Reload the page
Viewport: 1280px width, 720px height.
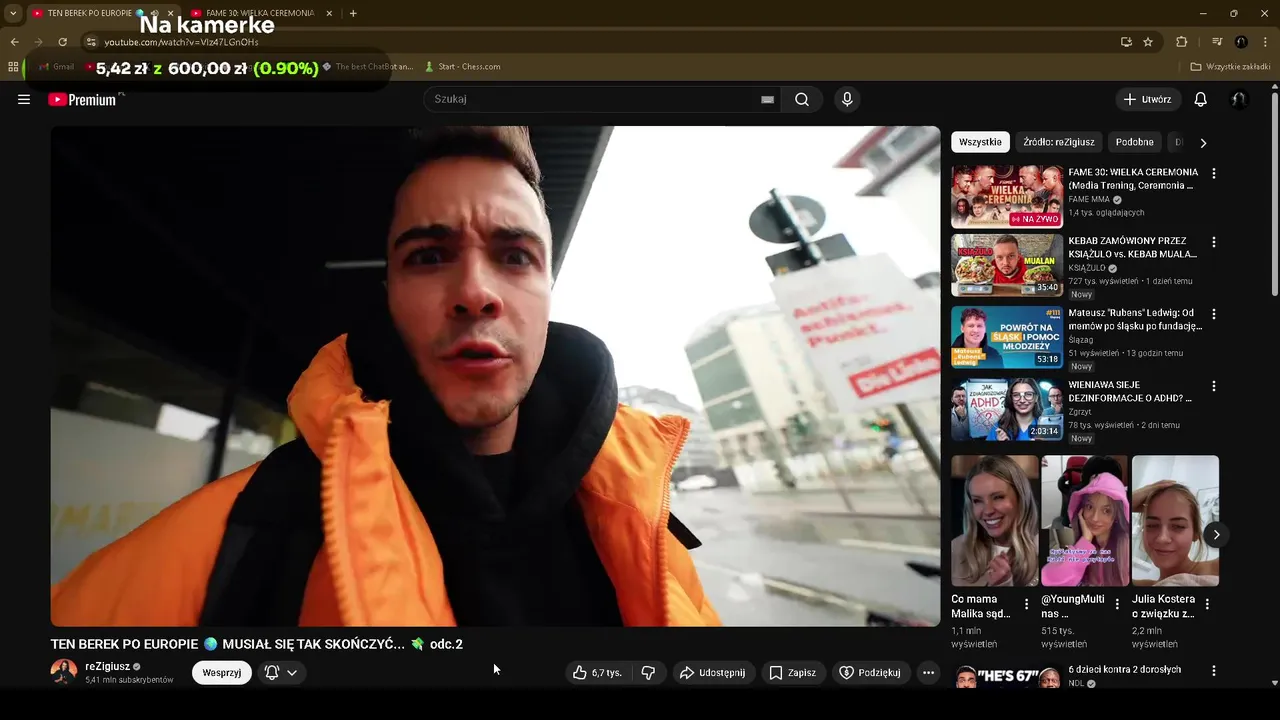click(62, 42)
